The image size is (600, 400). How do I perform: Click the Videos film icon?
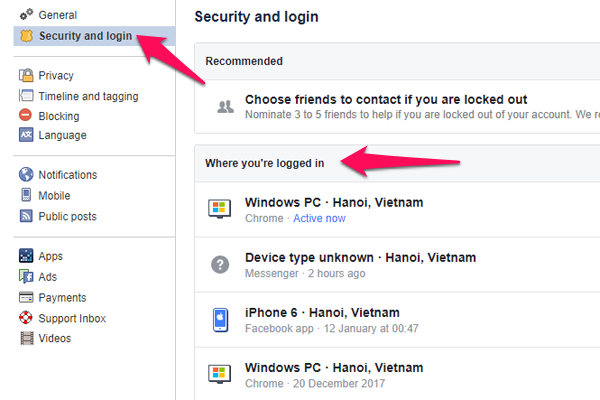pyautogui.click(x=26, y=338)
